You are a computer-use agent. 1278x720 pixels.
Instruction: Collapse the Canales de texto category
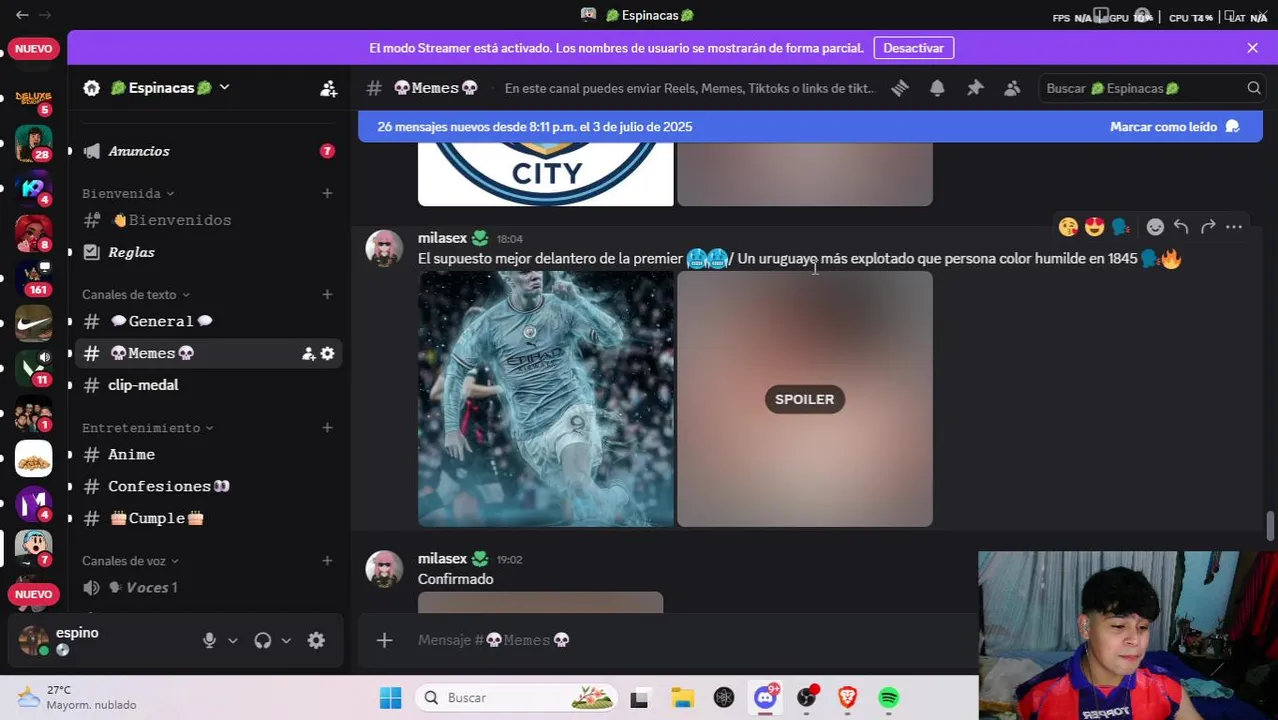coord(136,294)
